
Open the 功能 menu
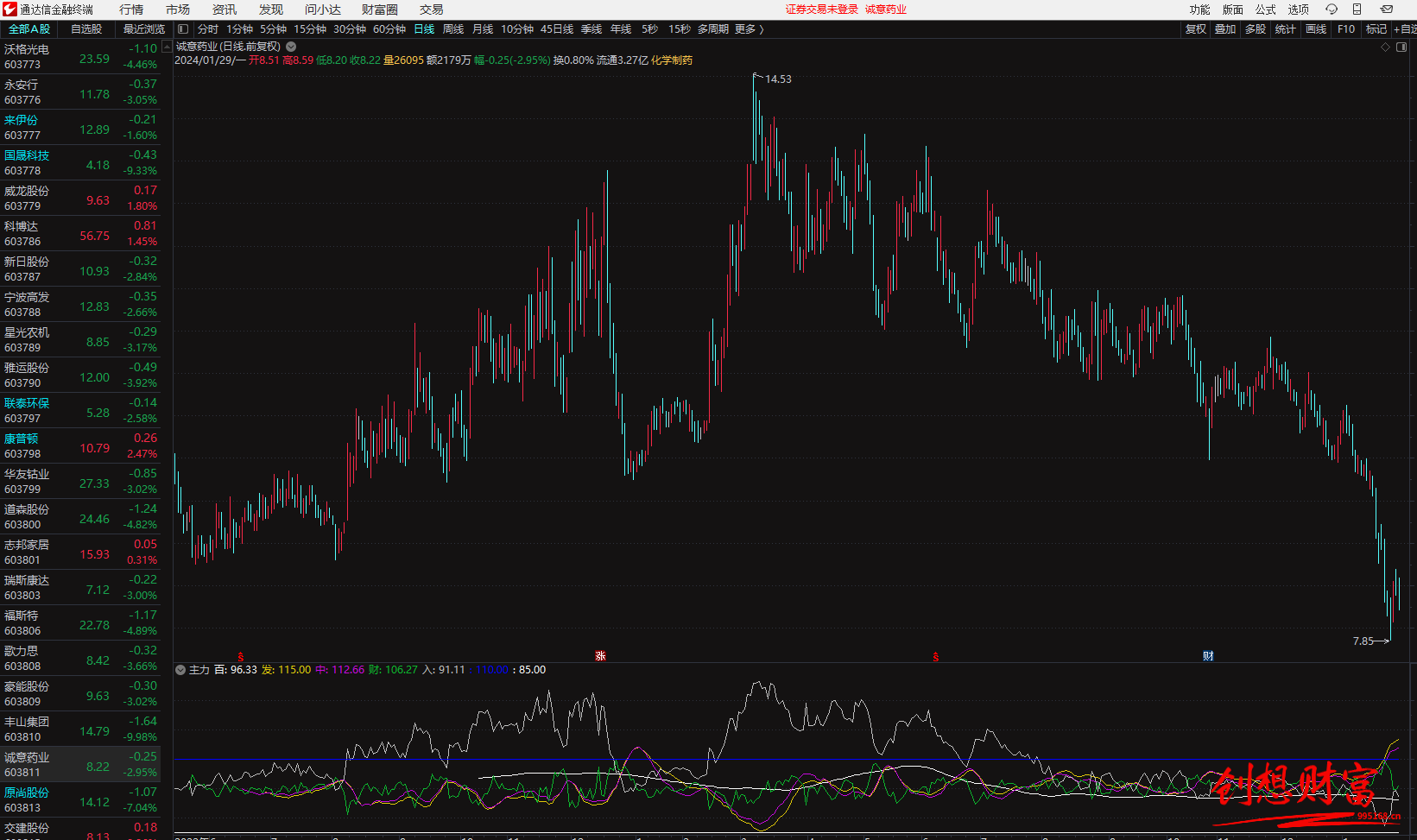[1200, 9]
